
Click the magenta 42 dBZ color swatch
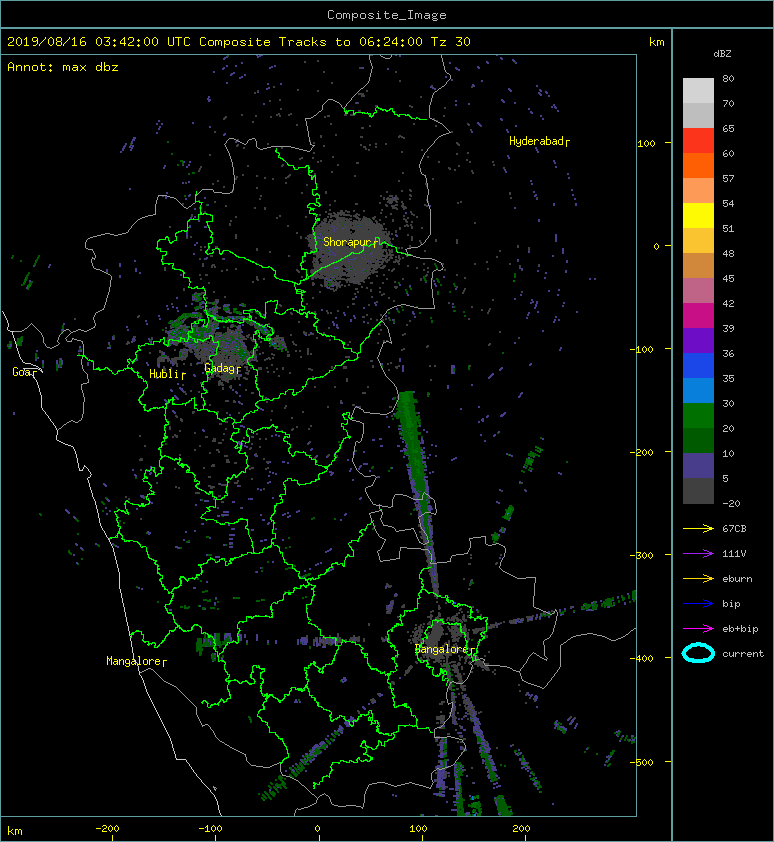tap(698, 315)
